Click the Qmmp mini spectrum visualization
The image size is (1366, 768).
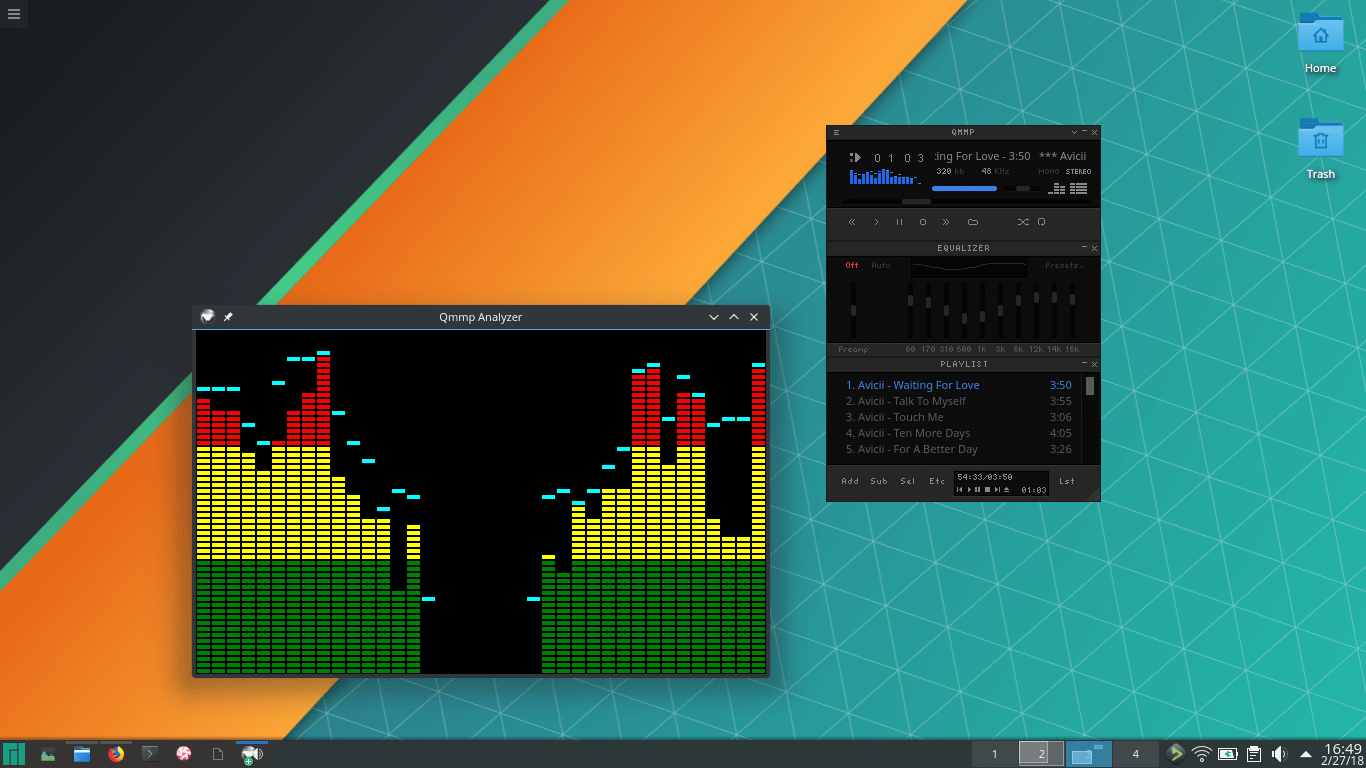coord(885,177)
